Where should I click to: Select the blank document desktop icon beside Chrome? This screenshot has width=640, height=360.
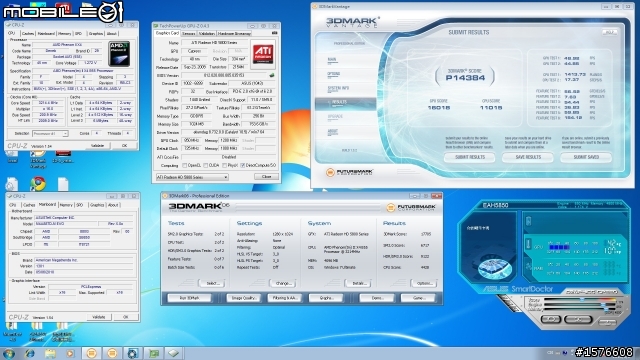(x=63, y=184)
